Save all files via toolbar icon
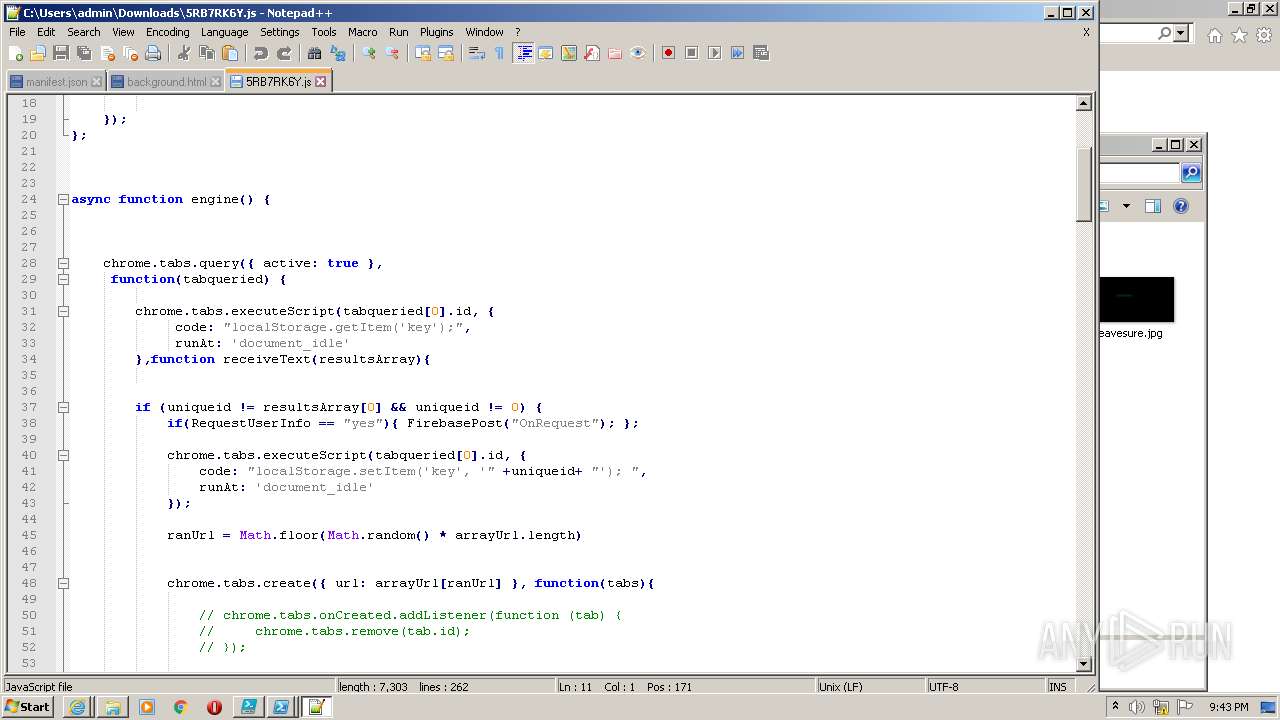The image size is (1280, 720). pyautogui.click(x=84, y=53)
